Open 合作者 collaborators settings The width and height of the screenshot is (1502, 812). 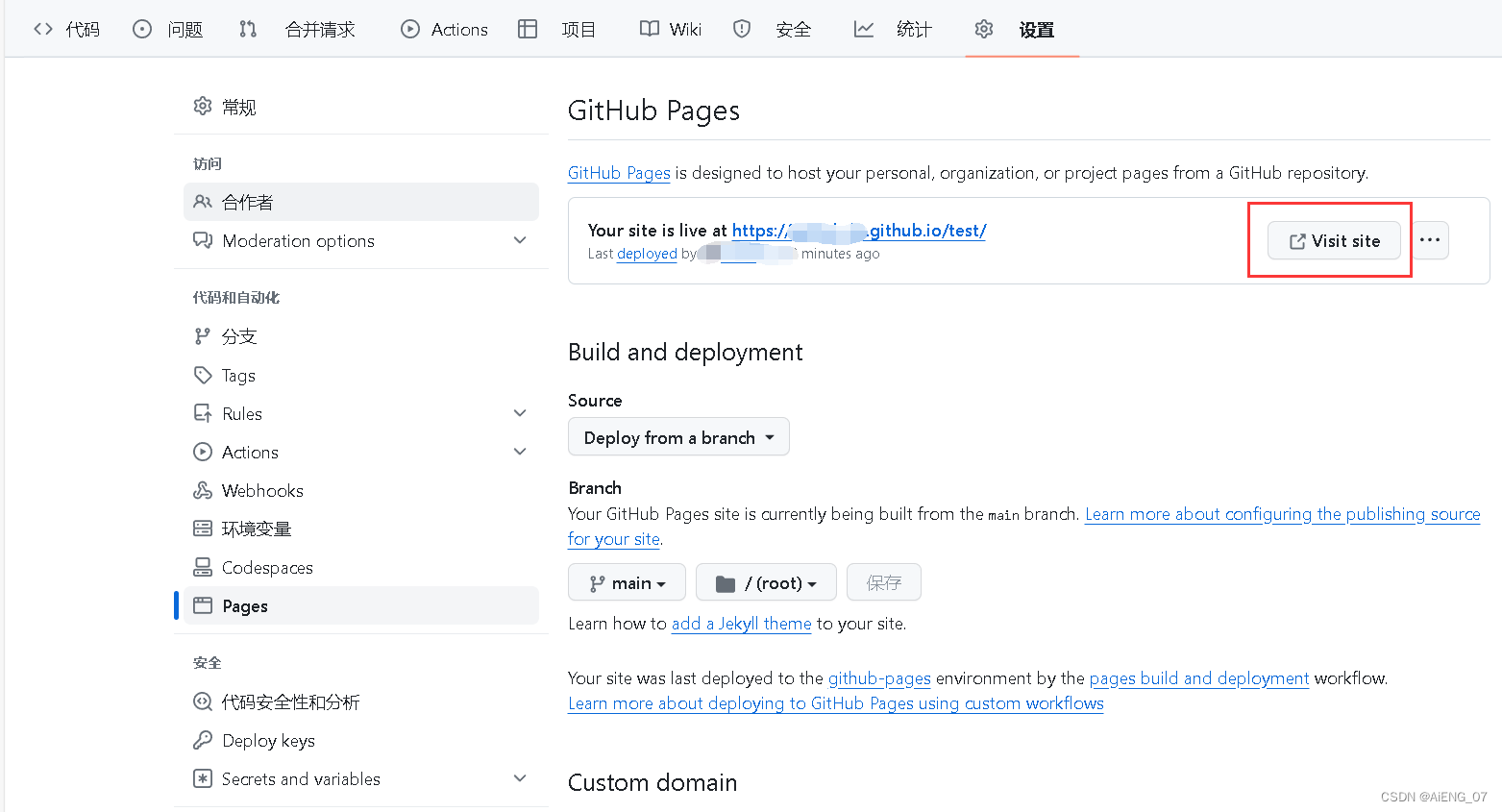361,202
